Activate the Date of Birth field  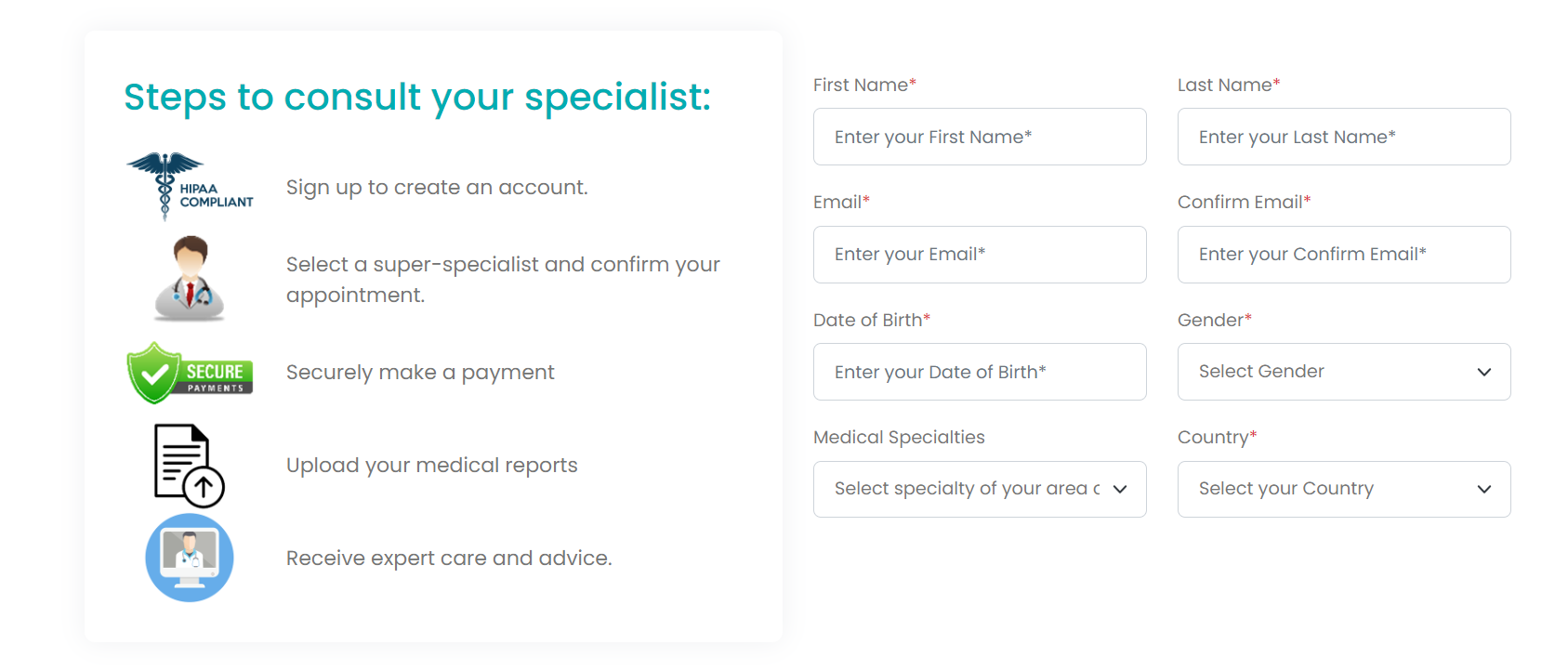tap(980, 372)
